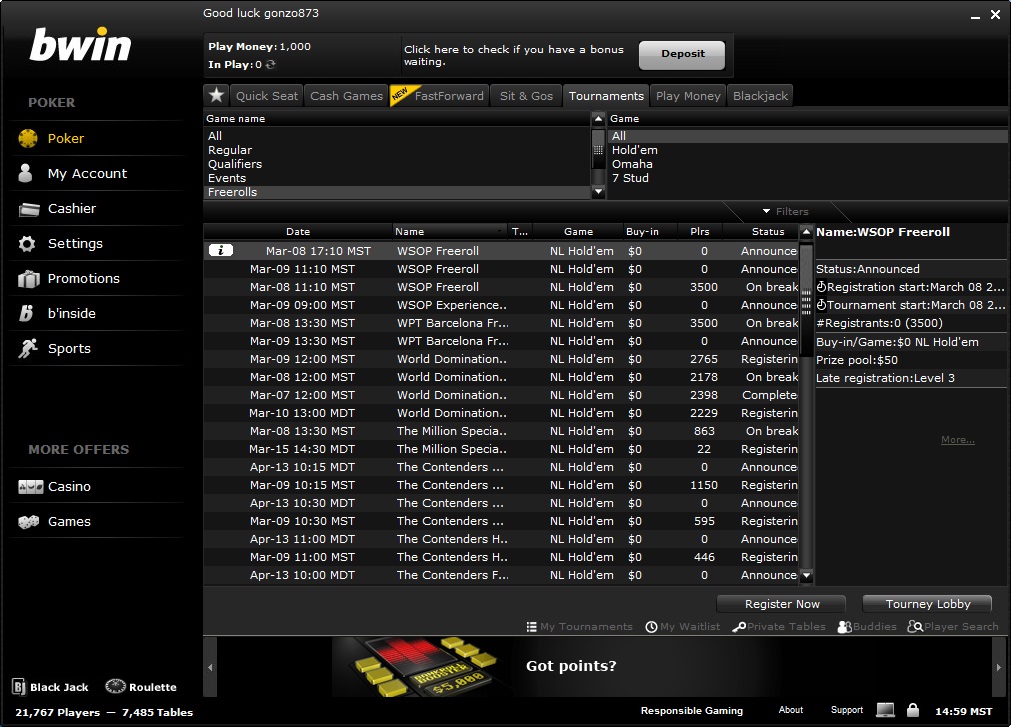Click the More... link in details
Viewport: 1011px width, 727px height.
click(x=957, y=440)
